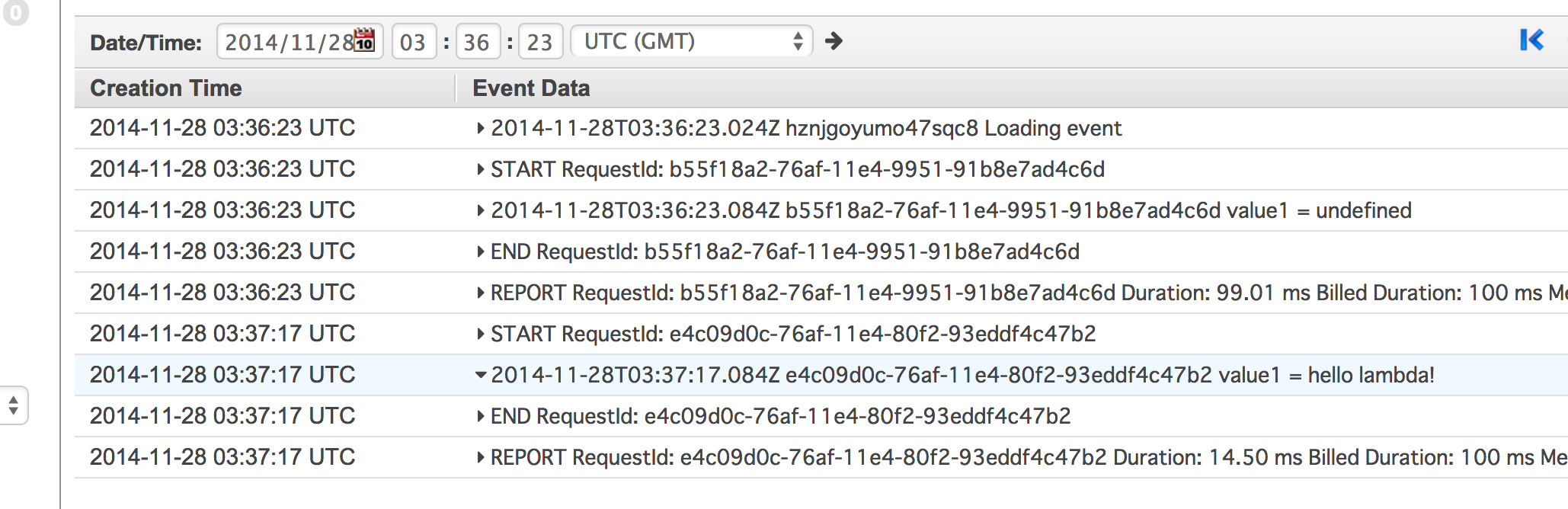Image resolution: width=1568 pixels, height=509 pixels.
Task: Click the down arrow of the left scroll stepper
Action: [13, 411]
